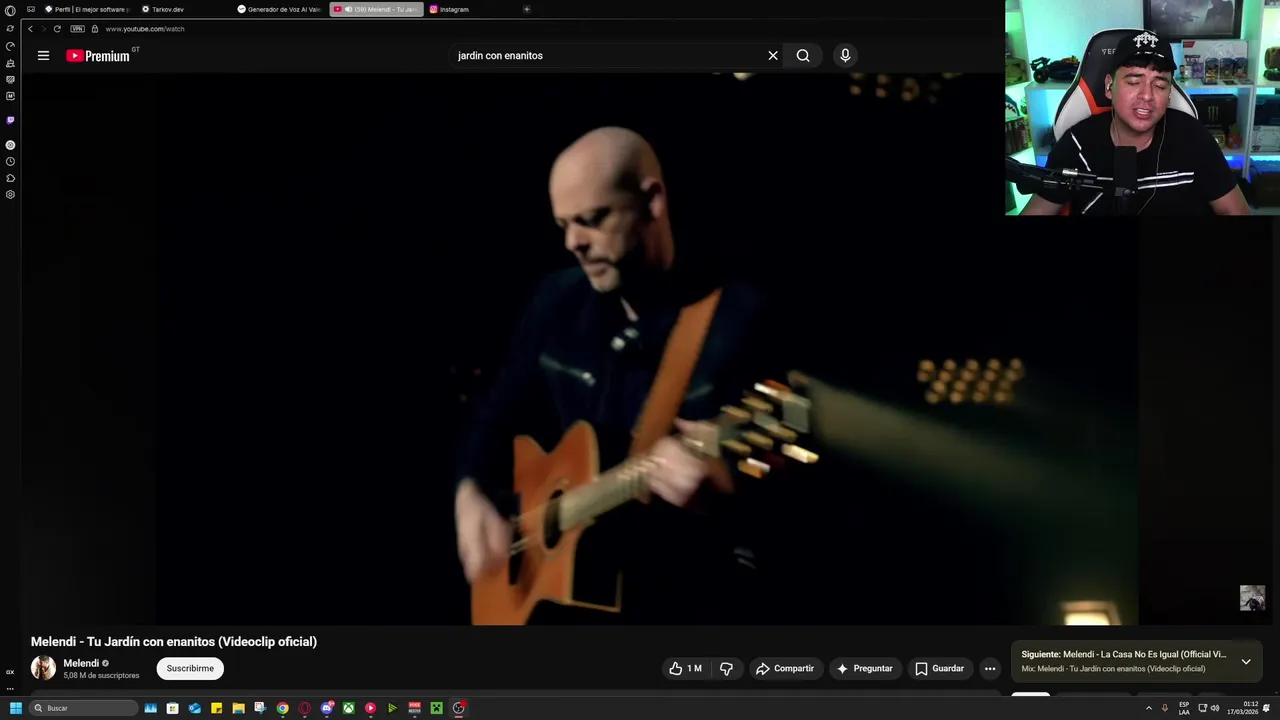Open a new tab with plus button
This screenshot has width=1280, height=720.
[527, 9]
